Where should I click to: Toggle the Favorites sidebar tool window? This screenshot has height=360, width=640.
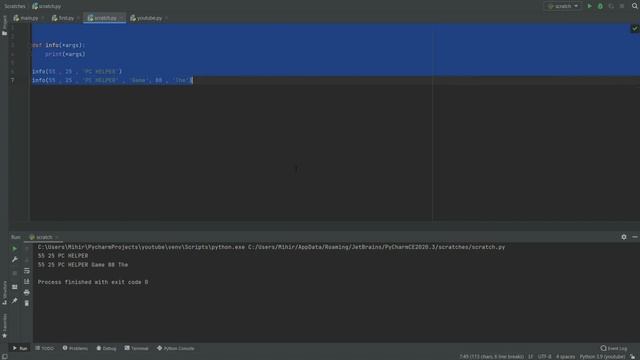pyautogui.click(x=4, y=326)
